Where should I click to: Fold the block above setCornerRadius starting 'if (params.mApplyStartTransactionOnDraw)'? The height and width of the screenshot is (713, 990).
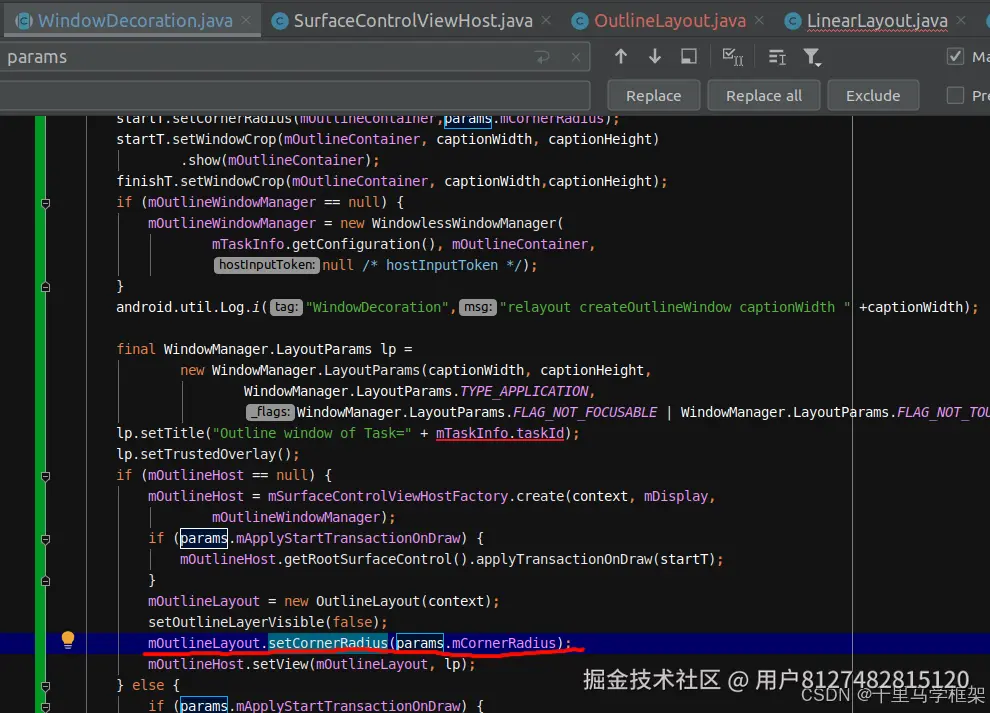pos(45,539)
